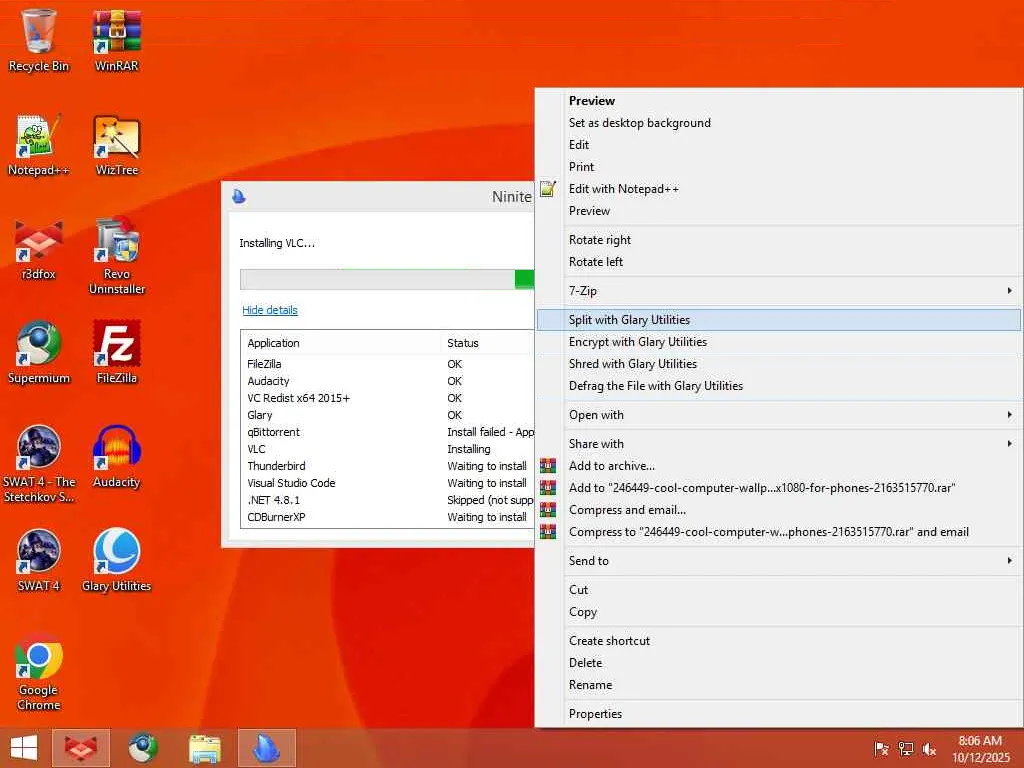Select the .NET 4.8.1 row in Ninite

[388, 500]
